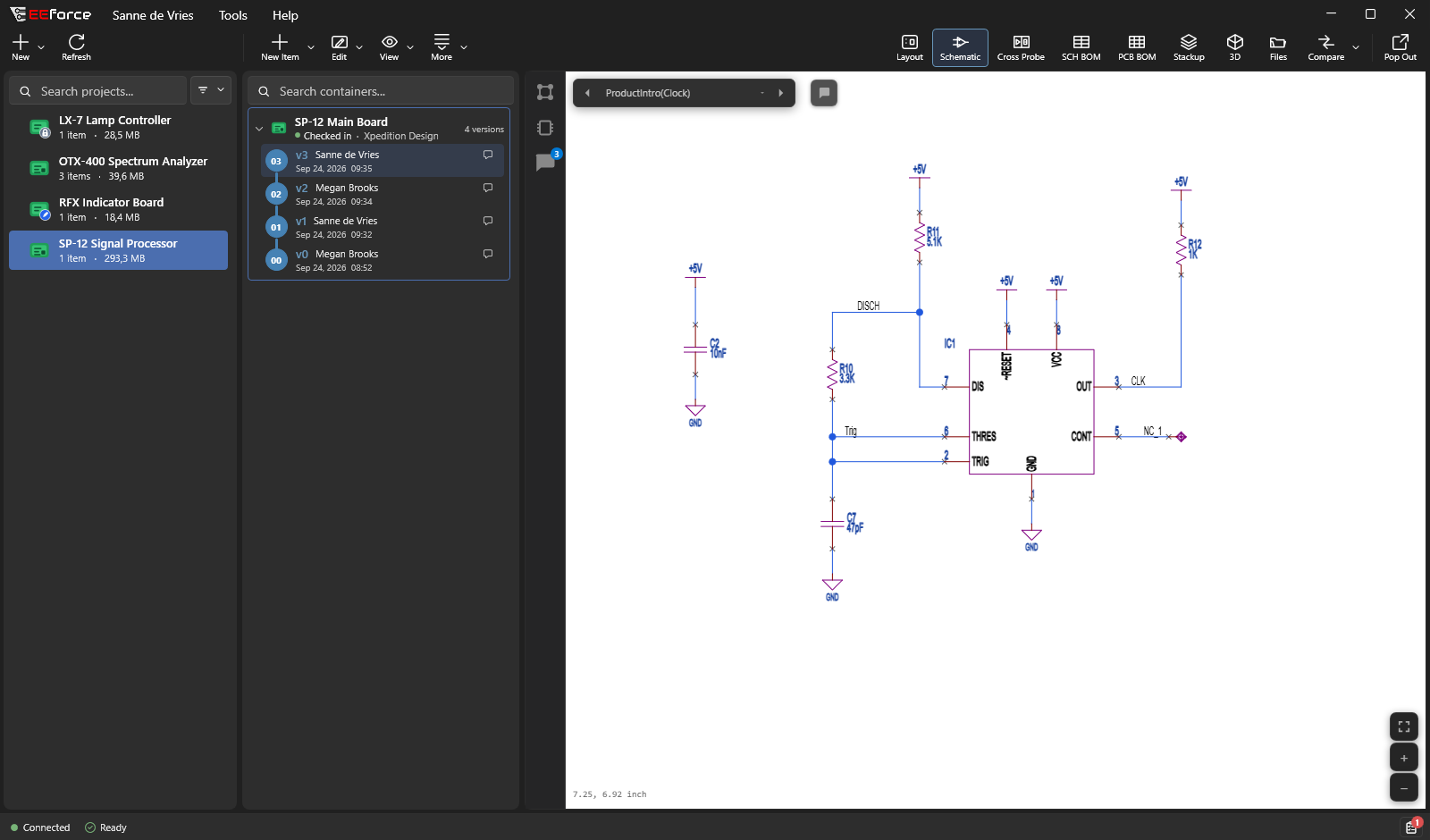
Task: Click the More toolbar icon
Action: [442, 42]
